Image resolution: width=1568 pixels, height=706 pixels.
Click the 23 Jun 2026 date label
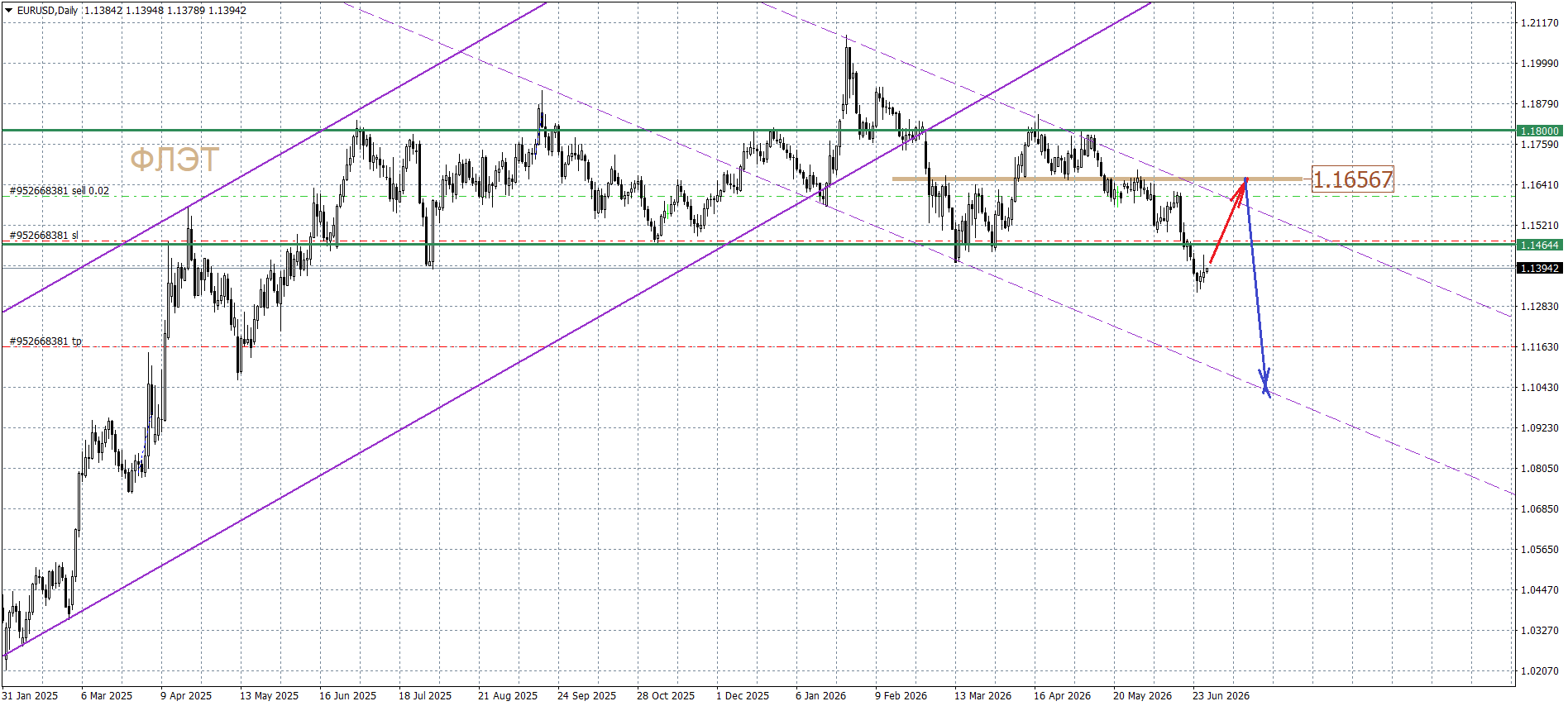click(x=1221, y=696)
